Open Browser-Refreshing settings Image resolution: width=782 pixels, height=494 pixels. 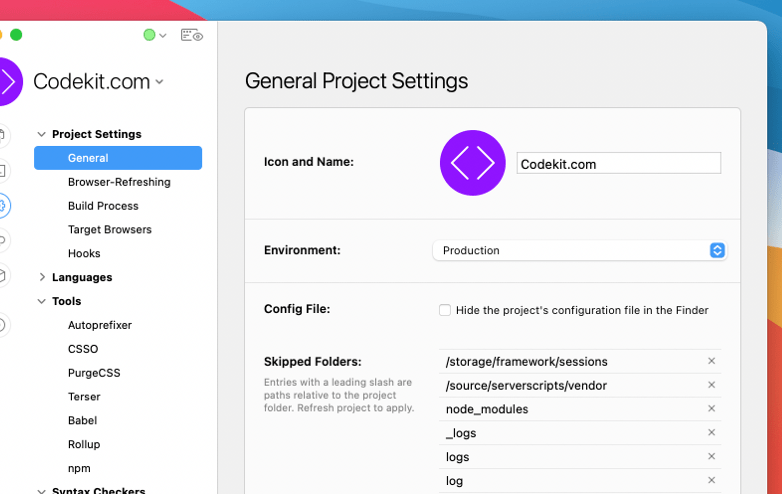tap(119, 182)
